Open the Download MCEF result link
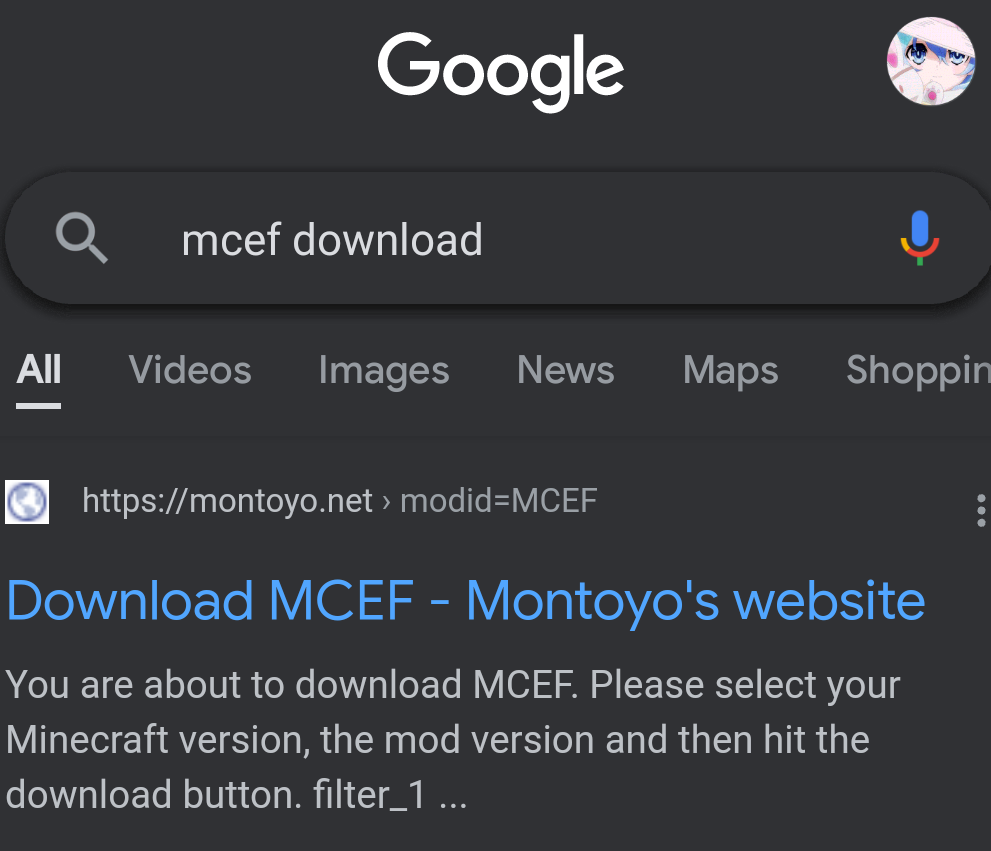991x851 pixels. click(x=465, y=600)
